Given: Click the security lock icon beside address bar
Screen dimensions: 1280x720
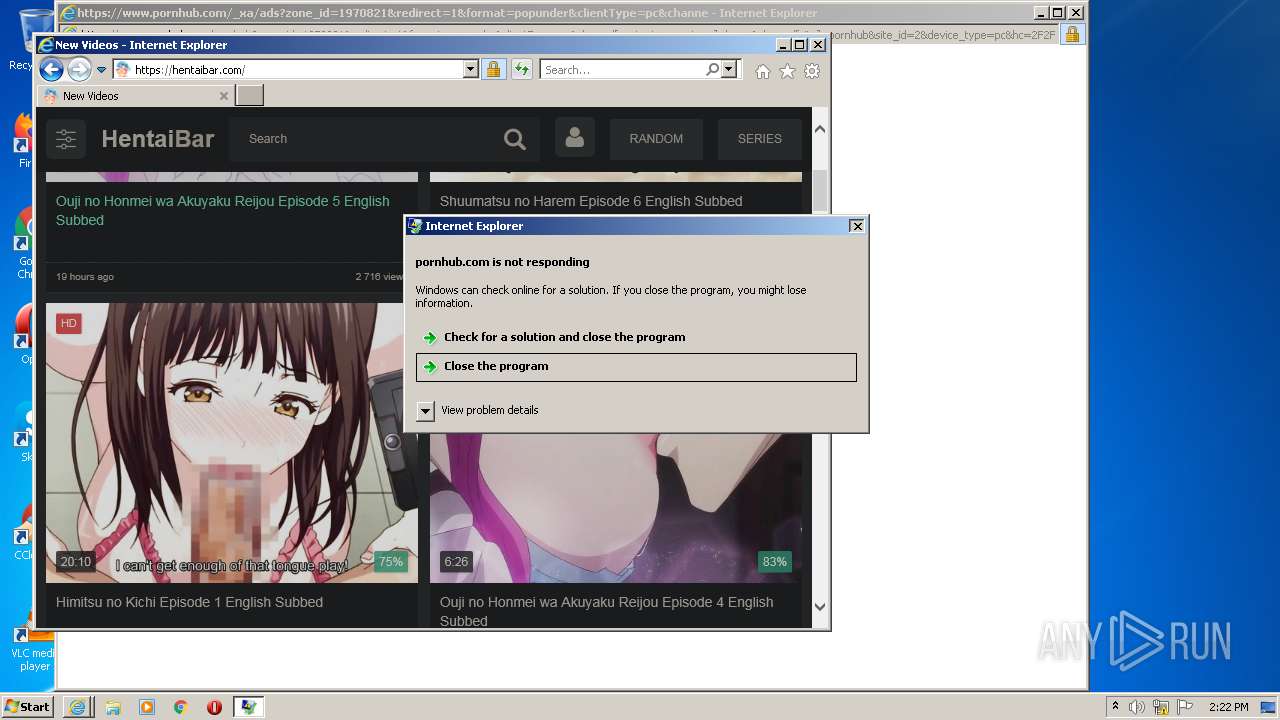Looking at the screenshot, I should tap(493, 70).
